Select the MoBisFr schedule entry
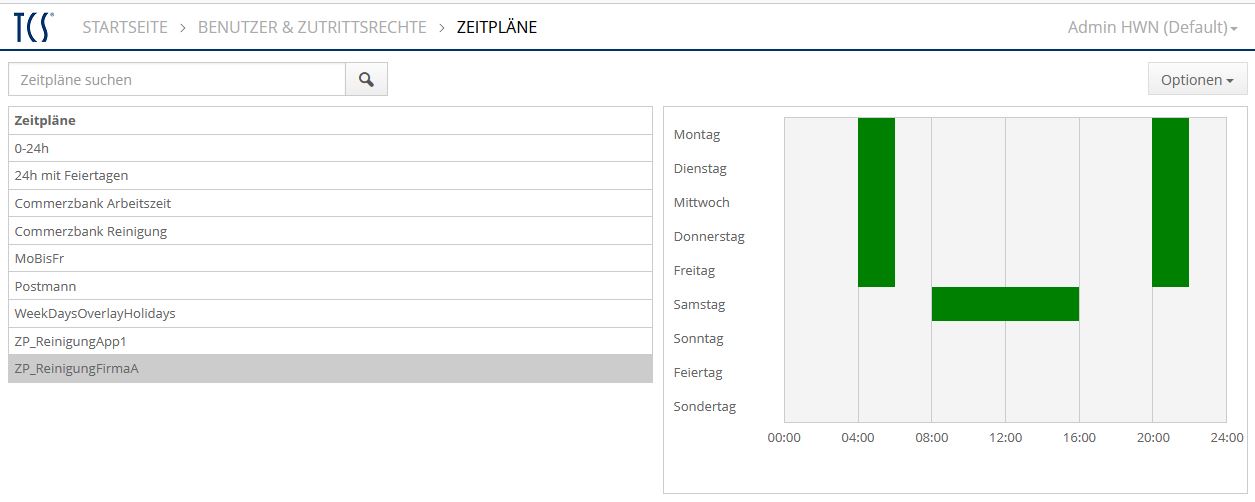Viewport: 1255px width, 502px height. (40, 258)
